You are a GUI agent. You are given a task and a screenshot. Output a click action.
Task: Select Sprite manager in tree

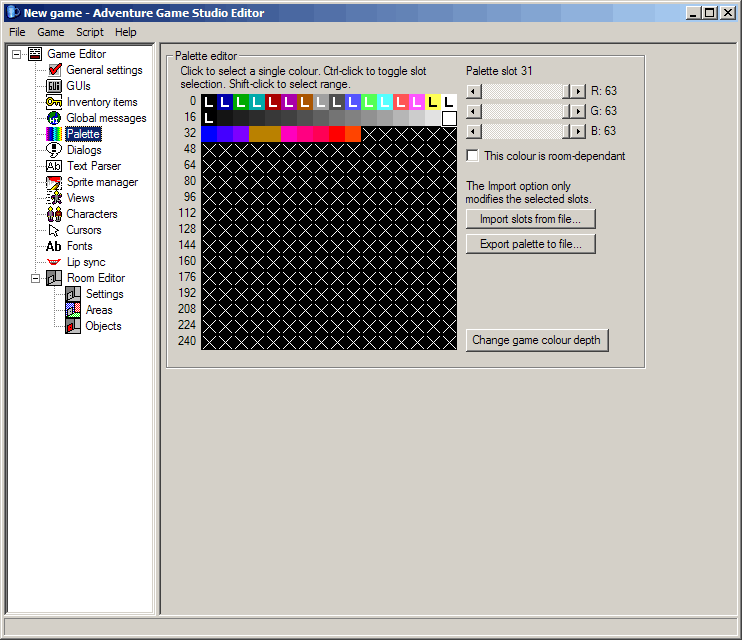tap(103, 182)
